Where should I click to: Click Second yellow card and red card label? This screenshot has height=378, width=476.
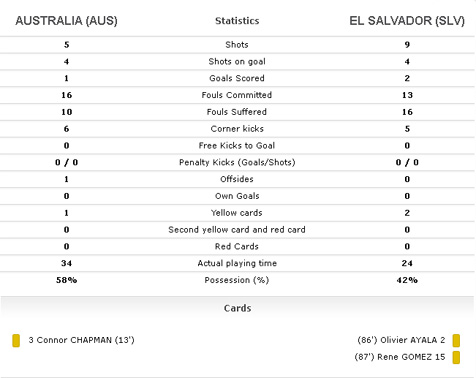237,230
